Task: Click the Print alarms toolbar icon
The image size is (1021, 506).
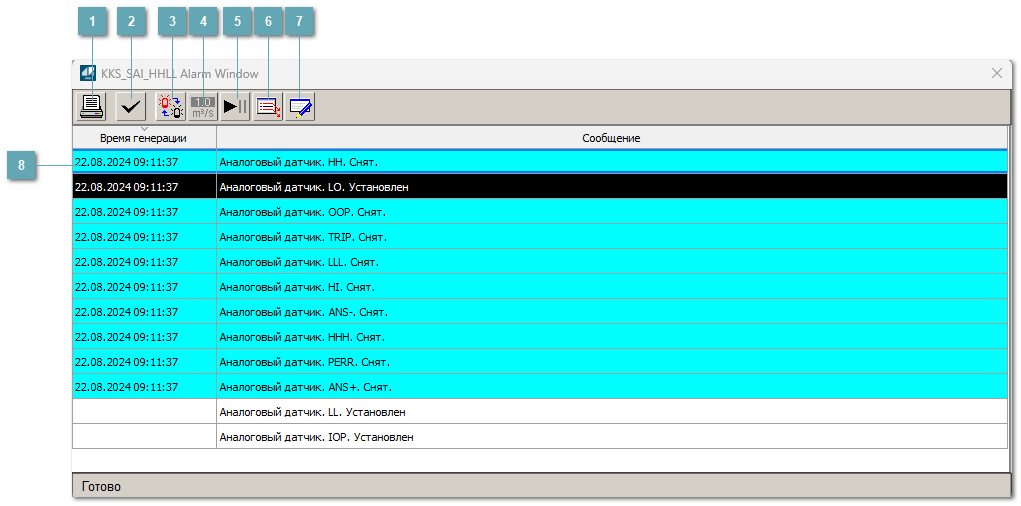Action: 92,106
